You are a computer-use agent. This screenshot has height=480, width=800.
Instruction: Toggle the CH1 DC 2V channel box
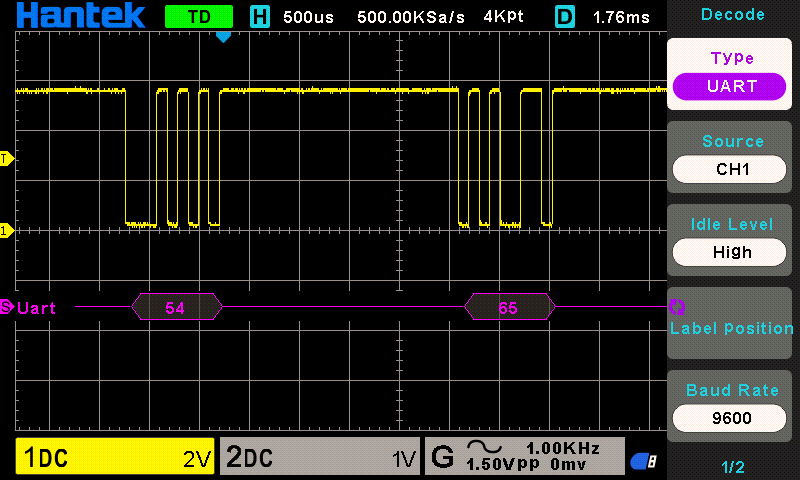(115, 458)
